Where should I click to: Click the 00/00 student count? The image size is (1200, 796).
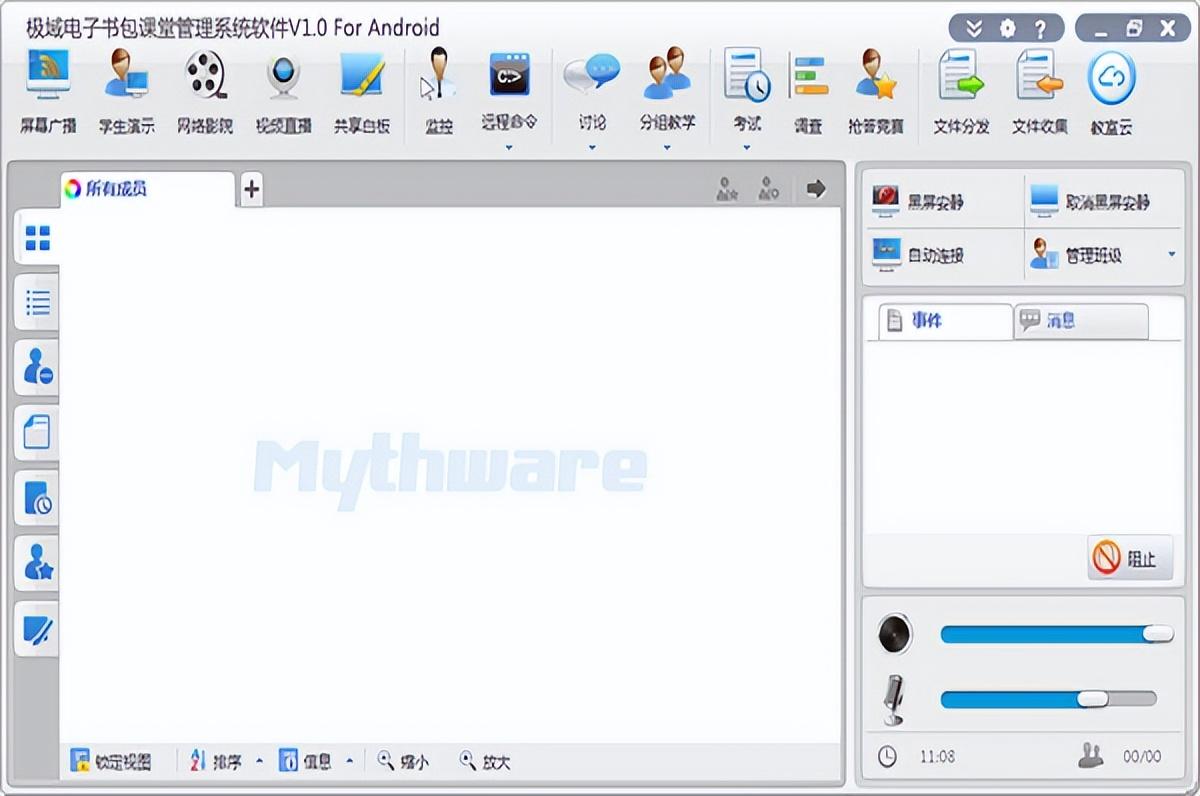[x=1142, y=757]
